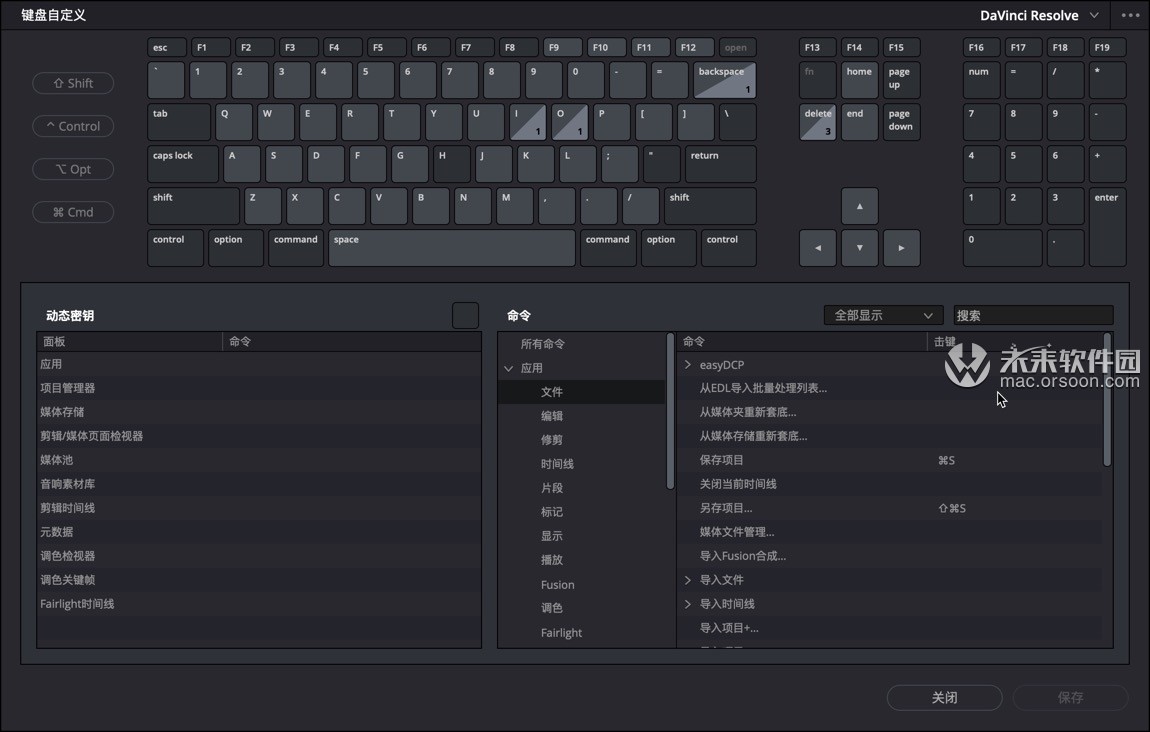Click the category tree scrollbar
1150x732 pixels.
(x=670, y=411)
